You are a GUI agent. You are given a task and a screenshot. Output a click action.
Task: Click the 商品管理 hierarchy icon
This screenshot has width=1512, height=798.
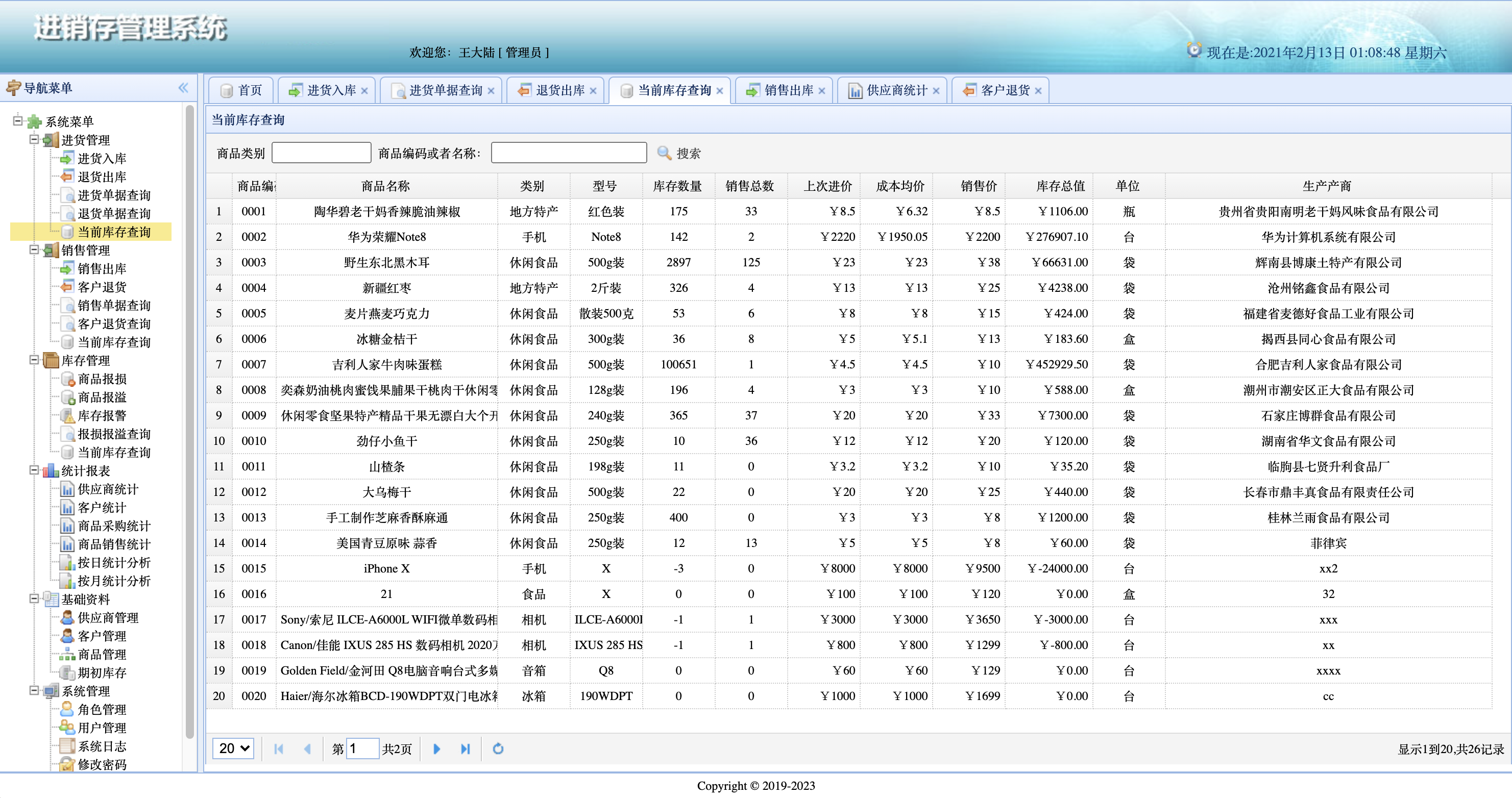coord(68,654)
